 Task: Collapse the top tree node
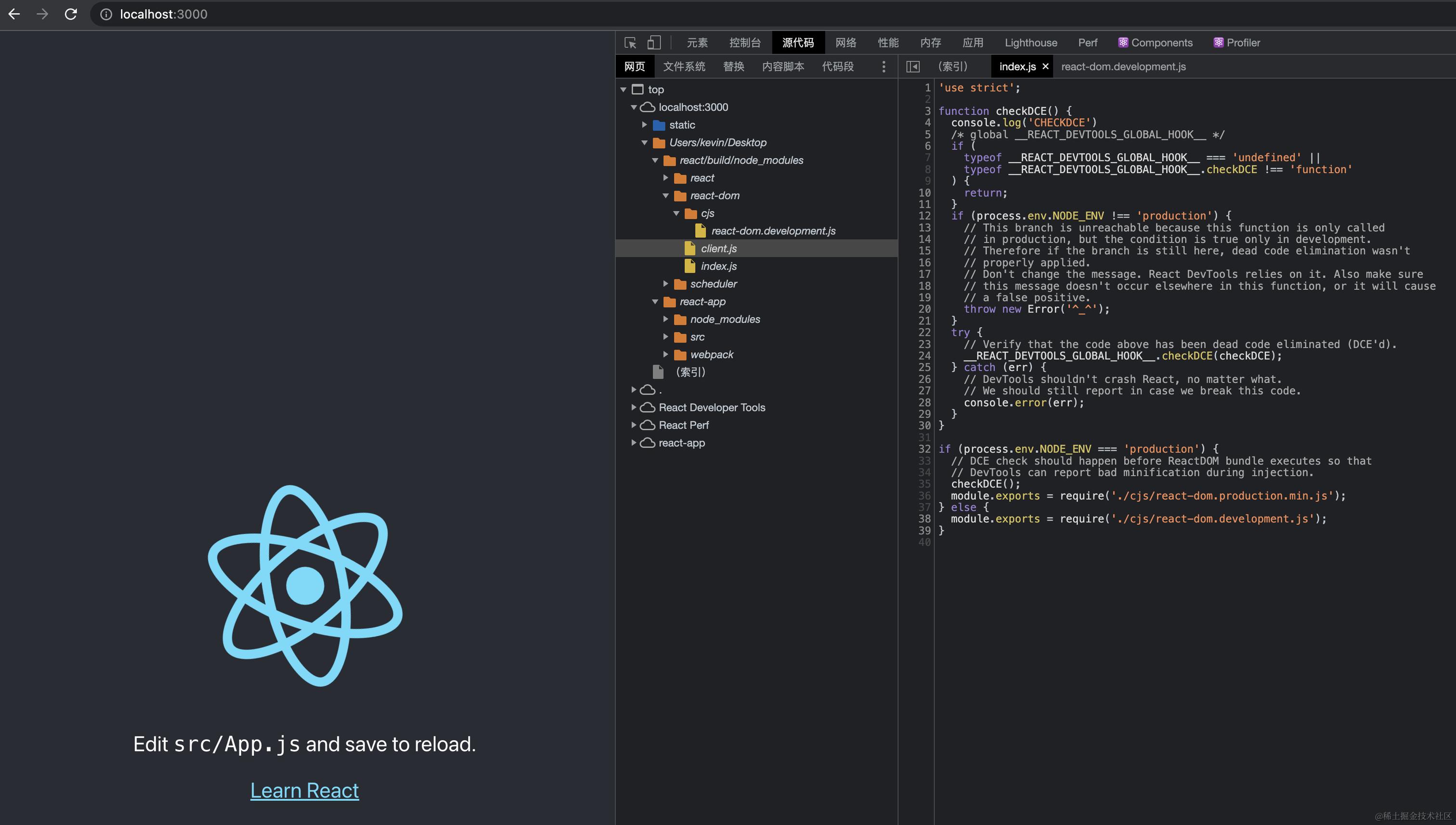pyautogui.click(x=624, y=90)
